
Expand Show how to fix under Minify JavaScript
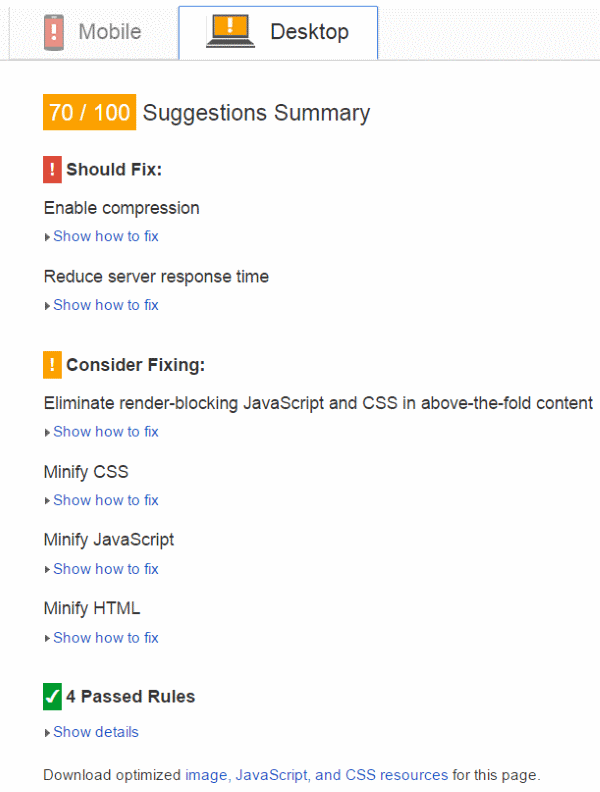(106, 569)
